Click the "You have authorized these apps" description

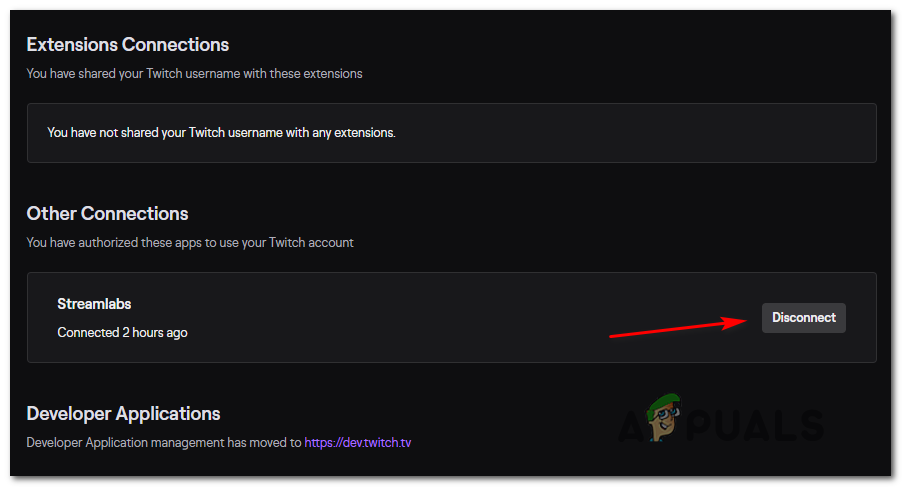click(190, 242)
